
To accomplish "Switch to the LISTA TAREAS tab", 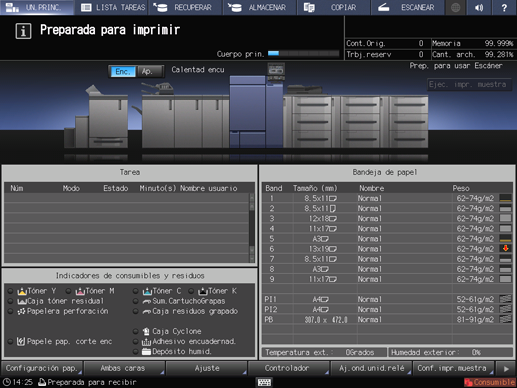I will click(x=113, y=7).
